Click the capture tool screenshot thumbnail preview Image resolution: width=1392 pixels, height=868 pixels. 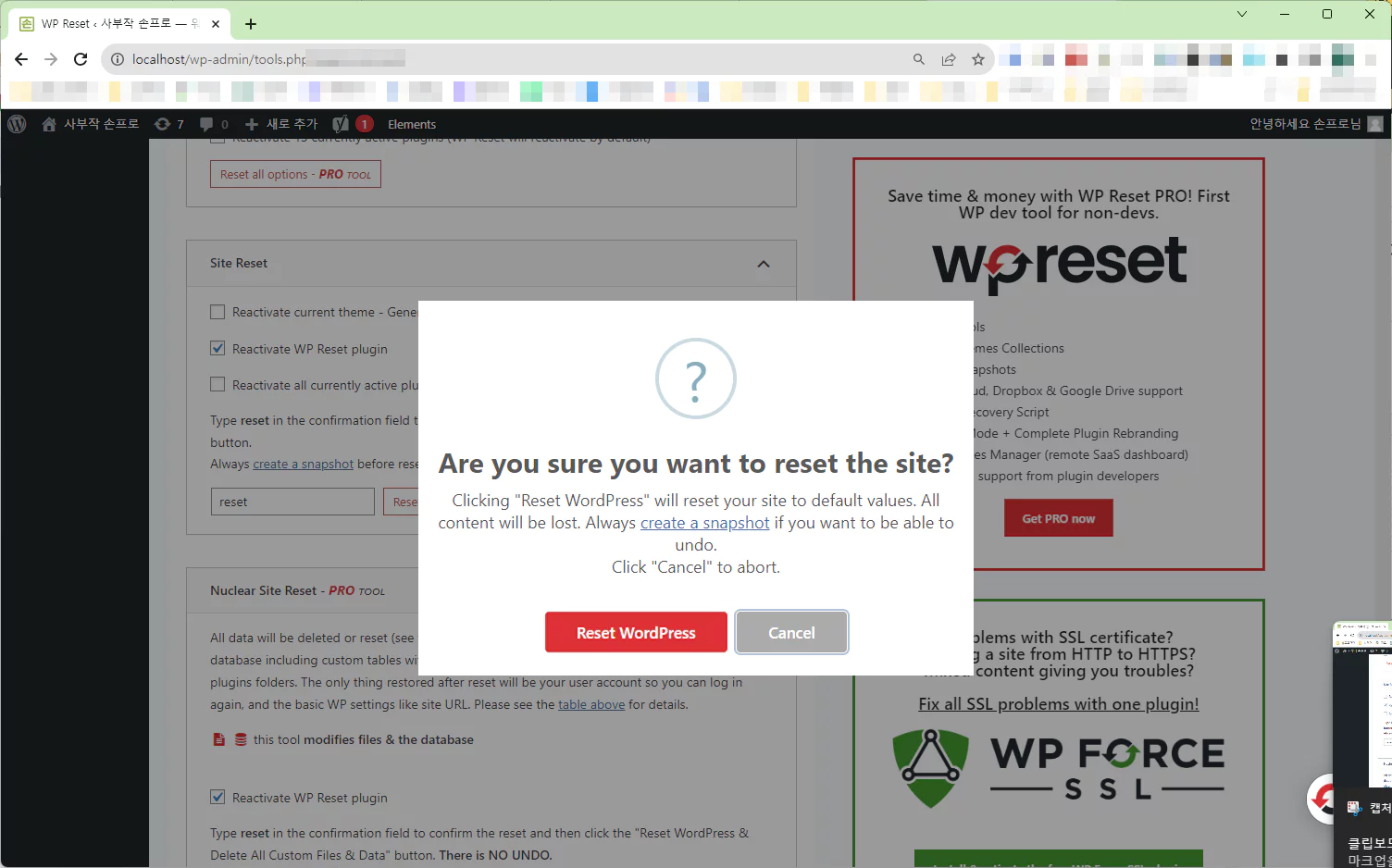(x=1362, y=703)
